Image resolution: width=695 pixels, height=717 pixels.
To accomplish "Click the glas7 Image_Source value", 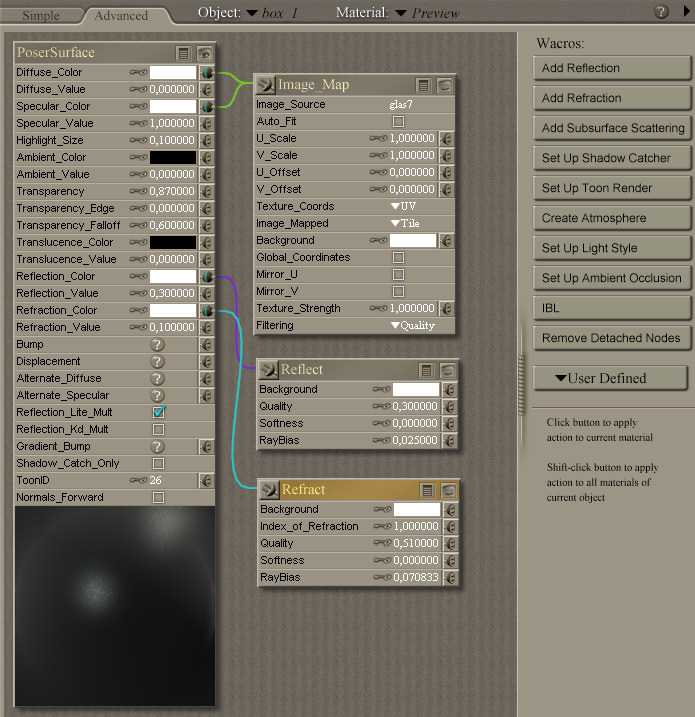I will tap(401, 105).
